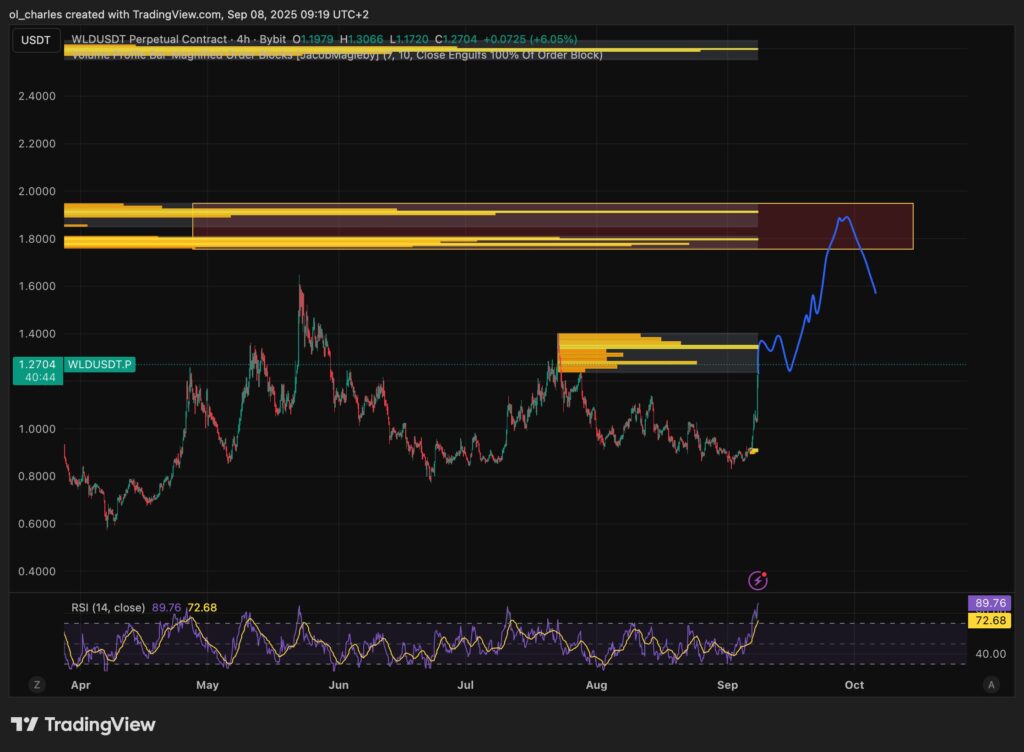Click the green 1.2704 current price label

[37, 371]
